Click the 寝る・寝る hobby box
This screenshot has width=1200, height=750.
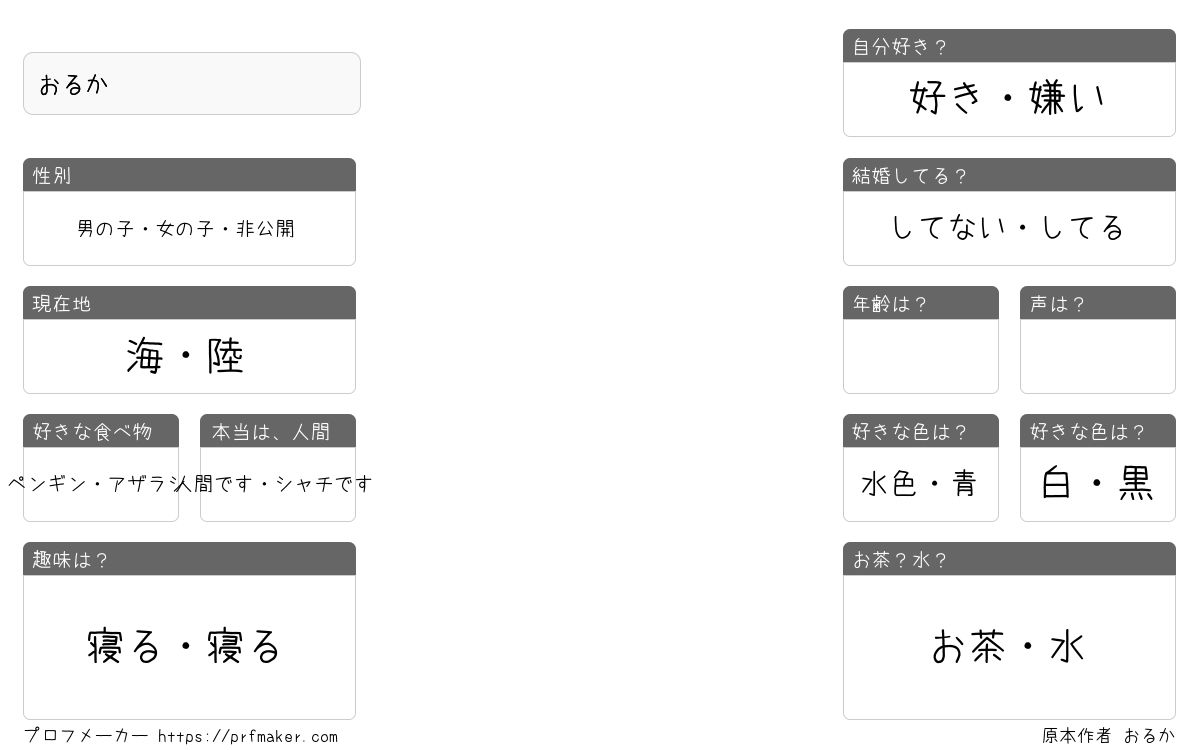(189, 647)
